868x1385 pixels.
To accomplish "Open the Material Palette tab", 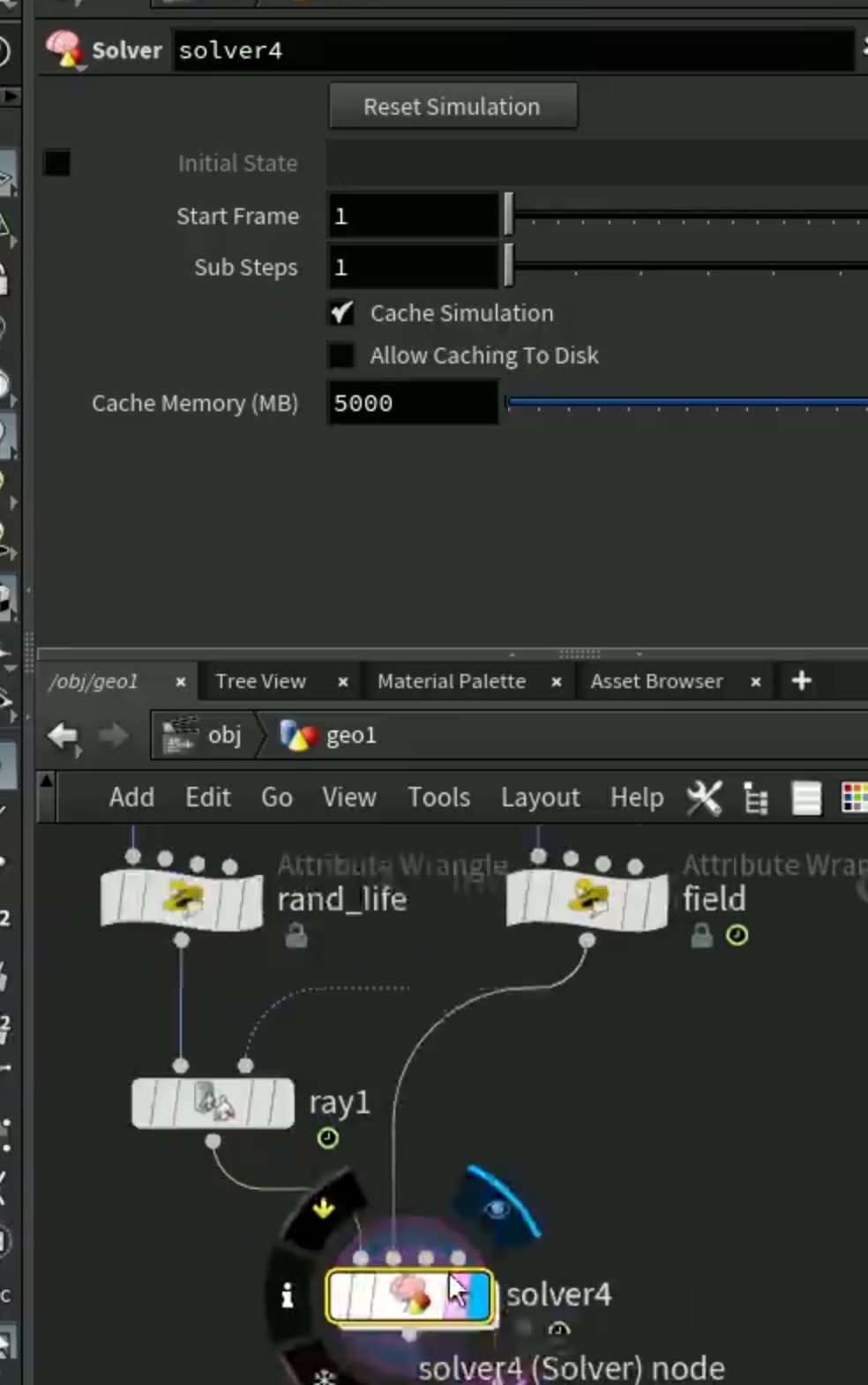I will click(452, 681).
